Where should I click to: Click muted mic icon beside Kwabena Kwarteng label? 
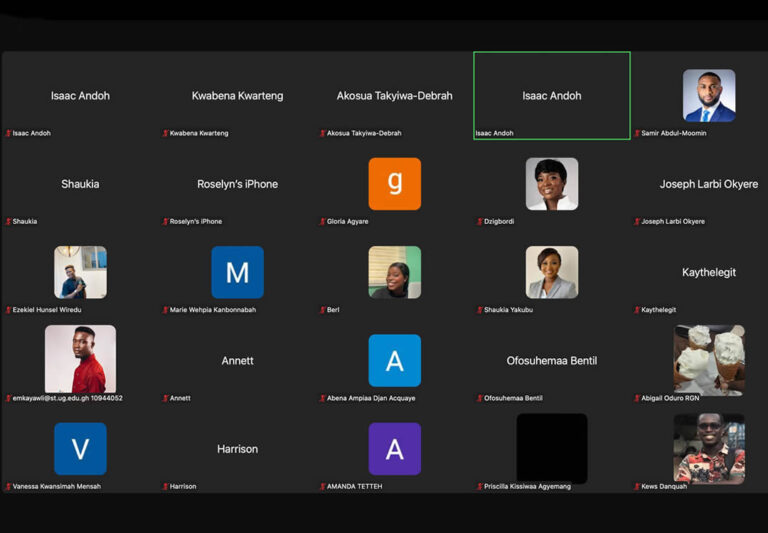tap(165, 133)
